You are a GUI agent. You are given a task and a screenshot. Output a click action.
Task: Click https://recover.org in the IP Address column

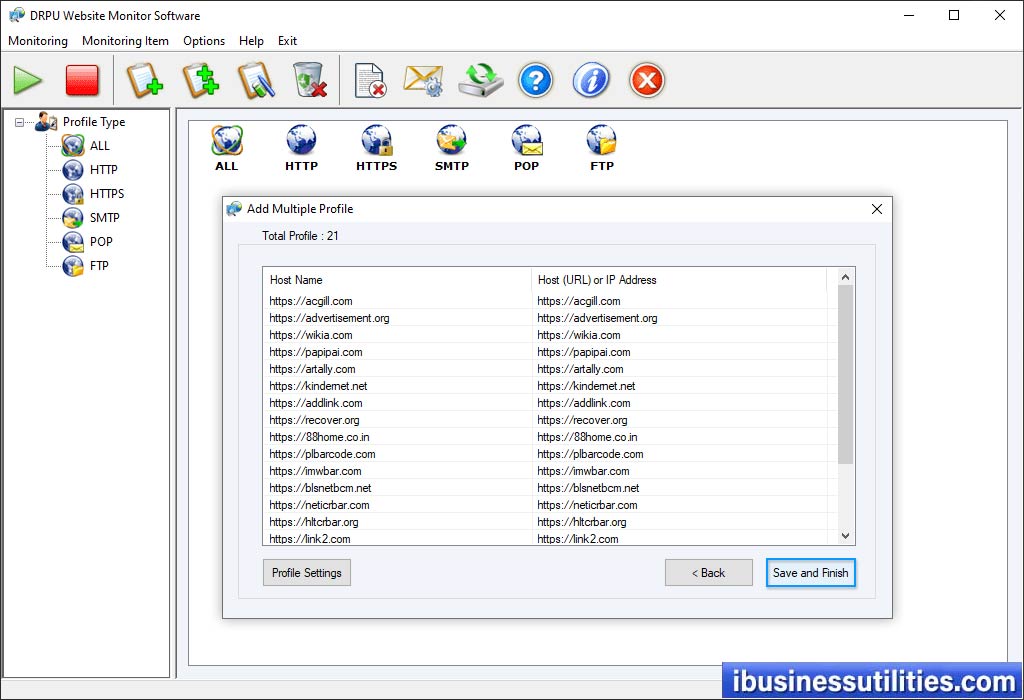click(582, 420)
